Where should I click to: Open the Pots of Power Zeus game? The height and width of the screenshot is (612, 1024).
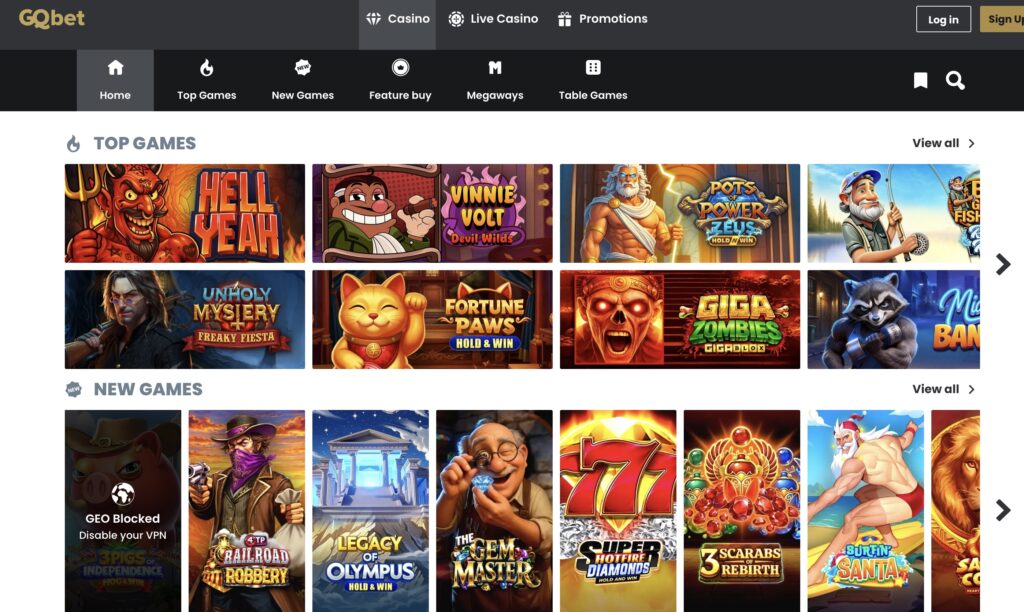coord(680,214)
